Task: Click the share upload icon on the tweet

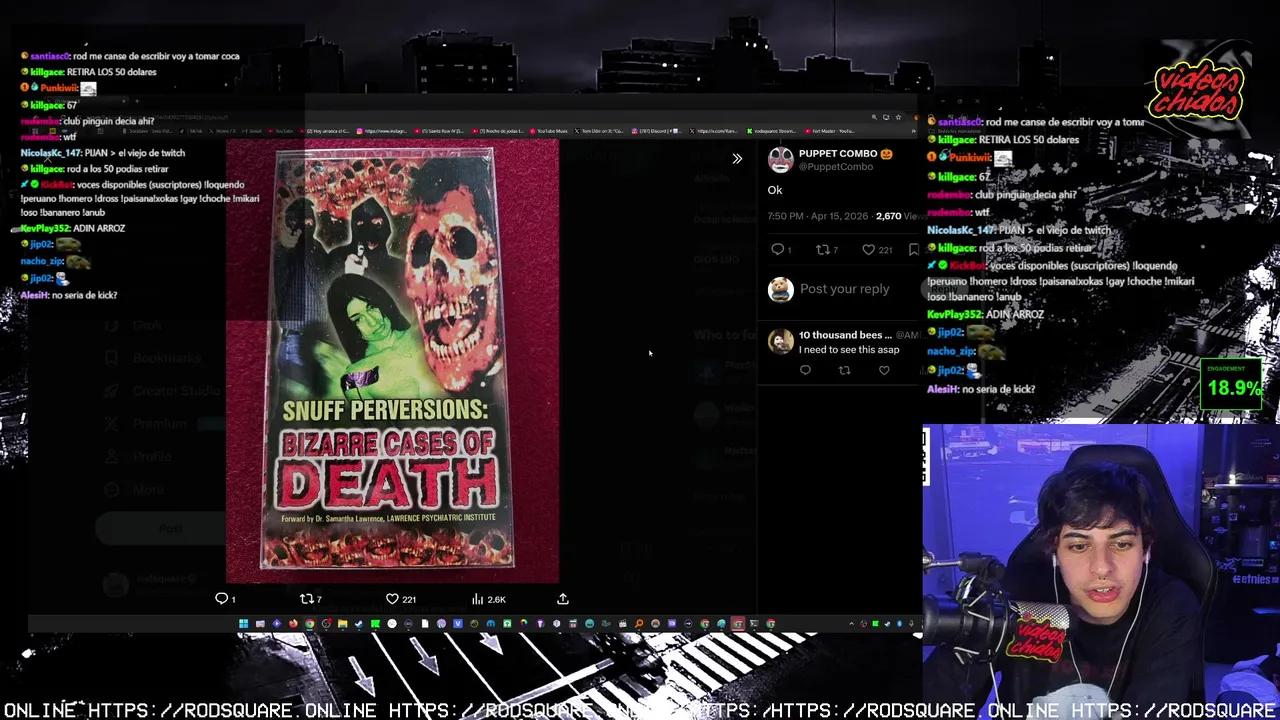Action: pos(563,598)
